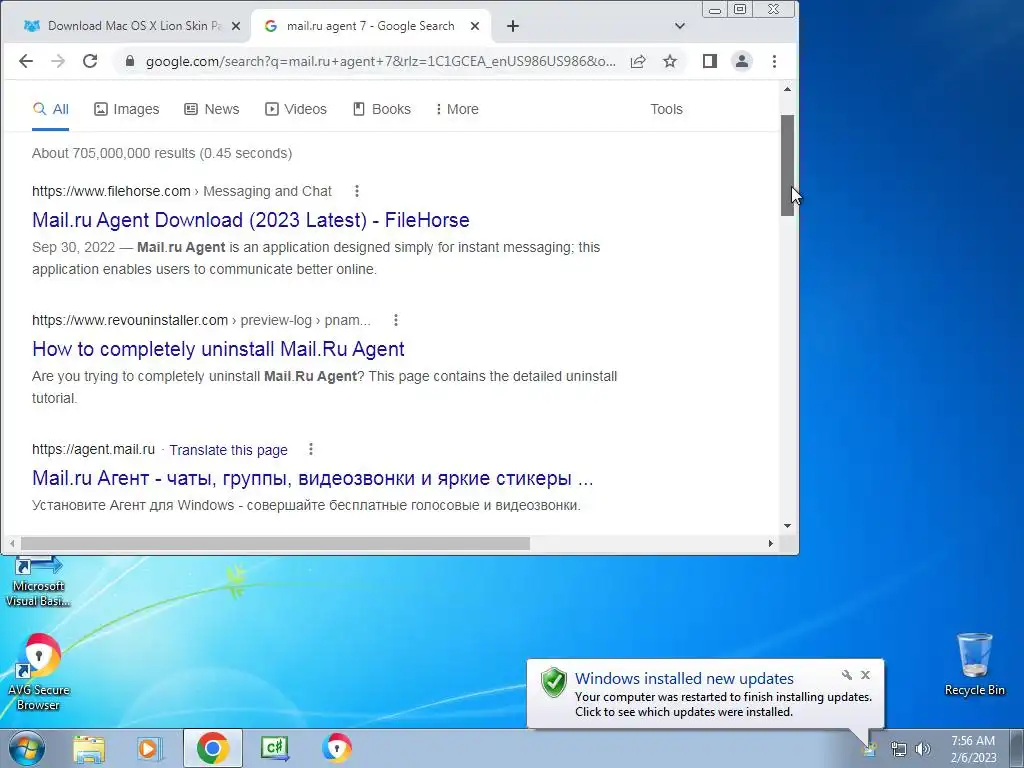Switch to News search results

[x=212, y=109]
